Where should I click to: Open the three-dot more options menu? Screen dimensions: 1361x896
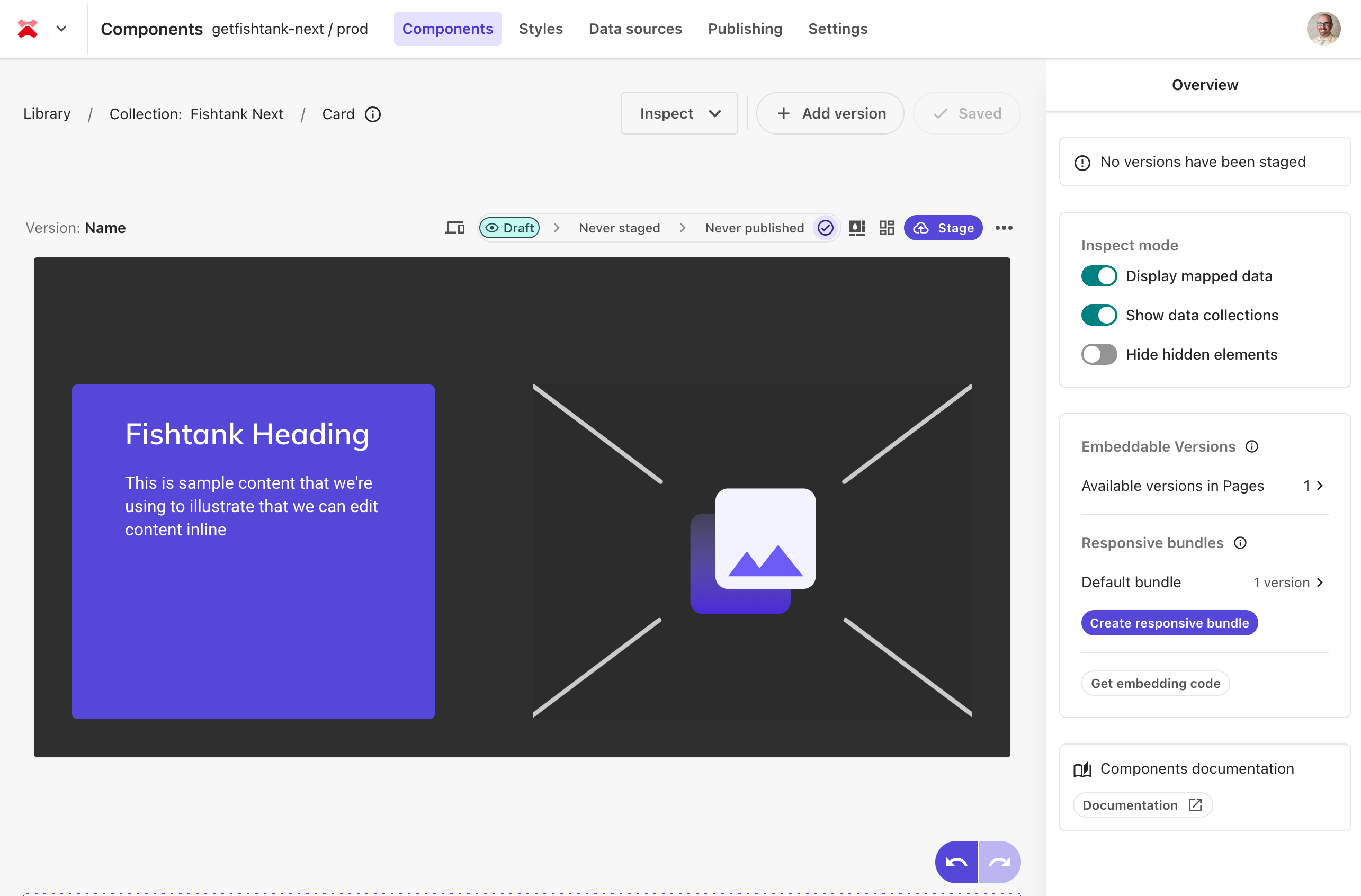point(1004,228)
